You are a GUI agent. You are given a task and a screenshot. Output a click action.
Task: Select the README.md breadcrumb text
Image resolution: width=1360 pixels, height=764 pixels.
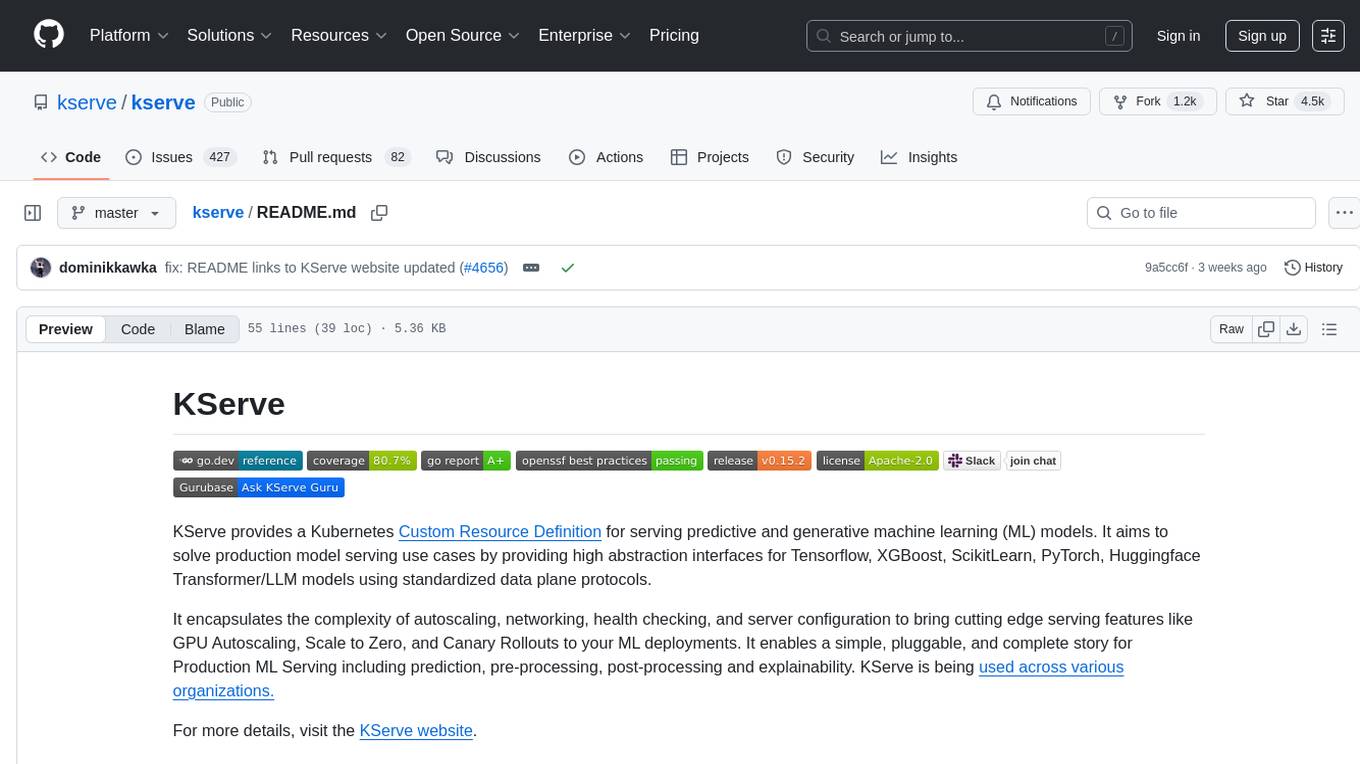(306, 213)
